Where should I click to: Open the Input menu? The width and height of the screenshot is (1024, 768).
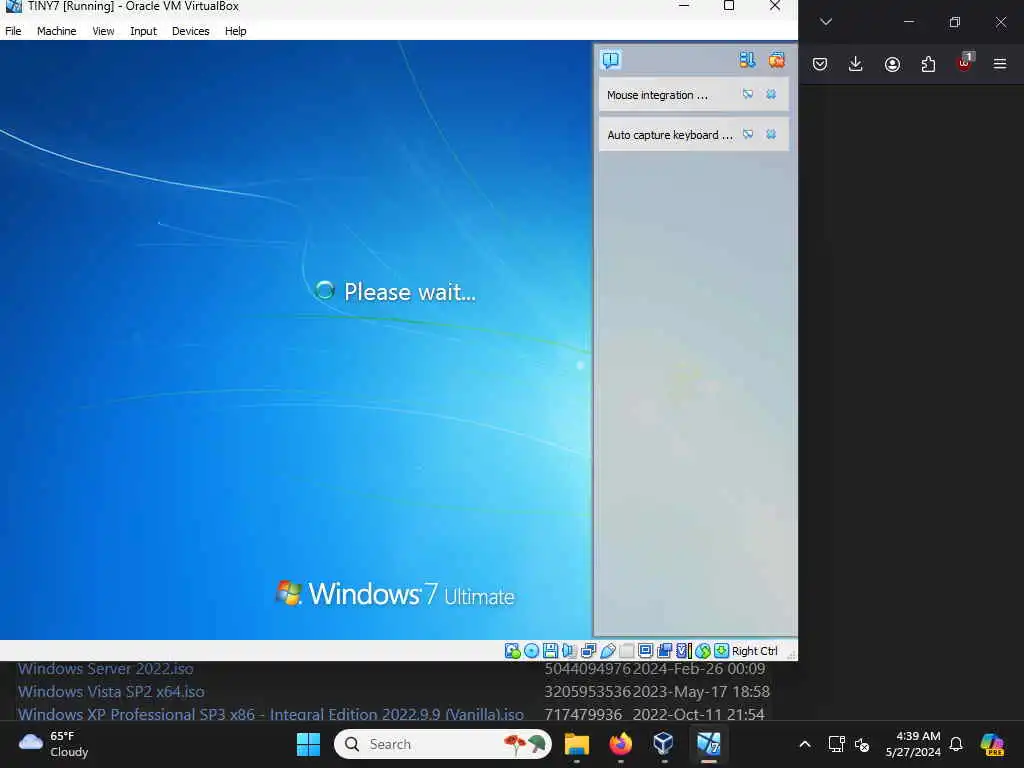tap(143, 31)
